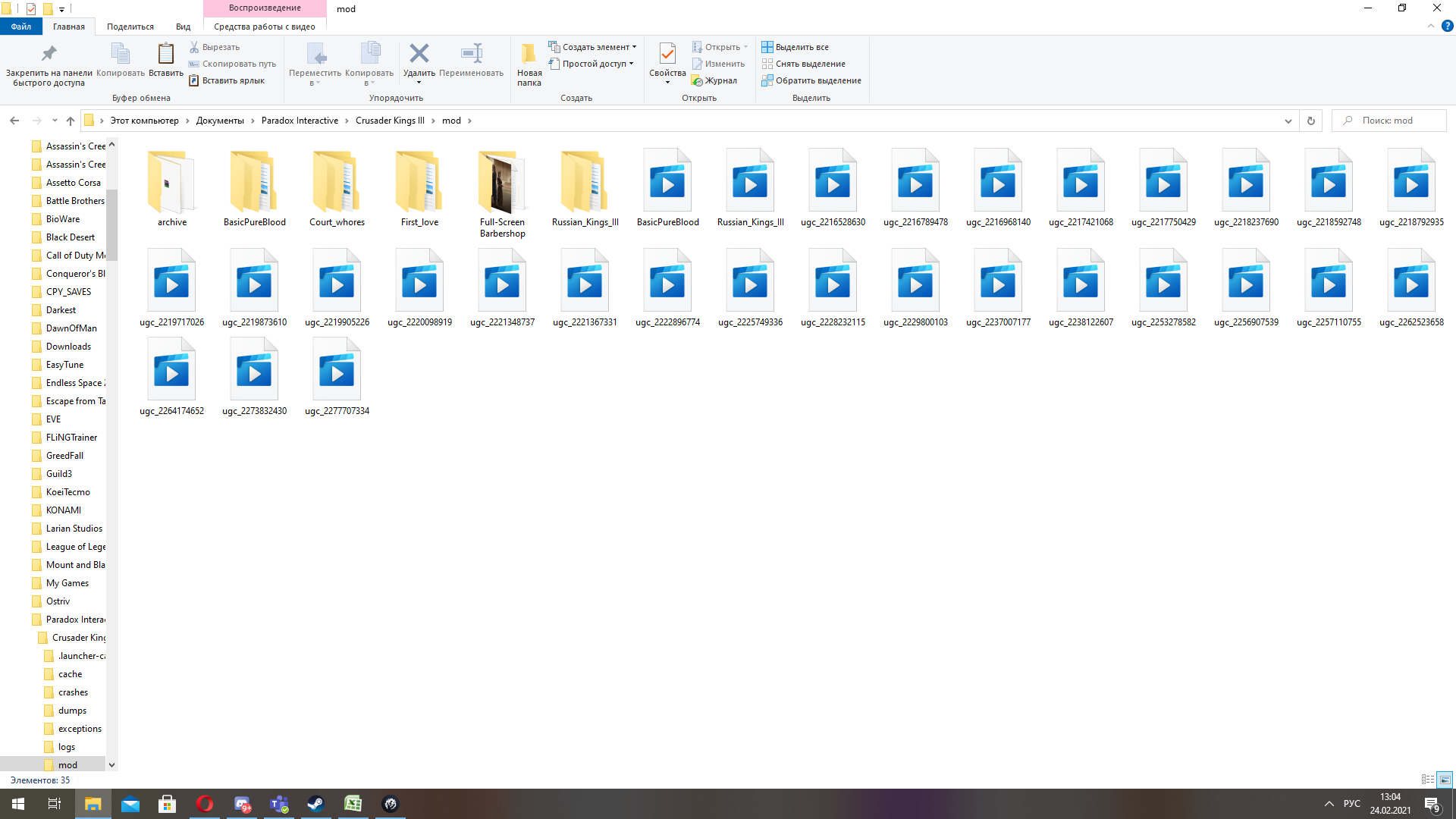The width and height of the screenshot is (1456, 819).
Task: Click Paradox Interactive in the address path
Action: click(300, 121)
